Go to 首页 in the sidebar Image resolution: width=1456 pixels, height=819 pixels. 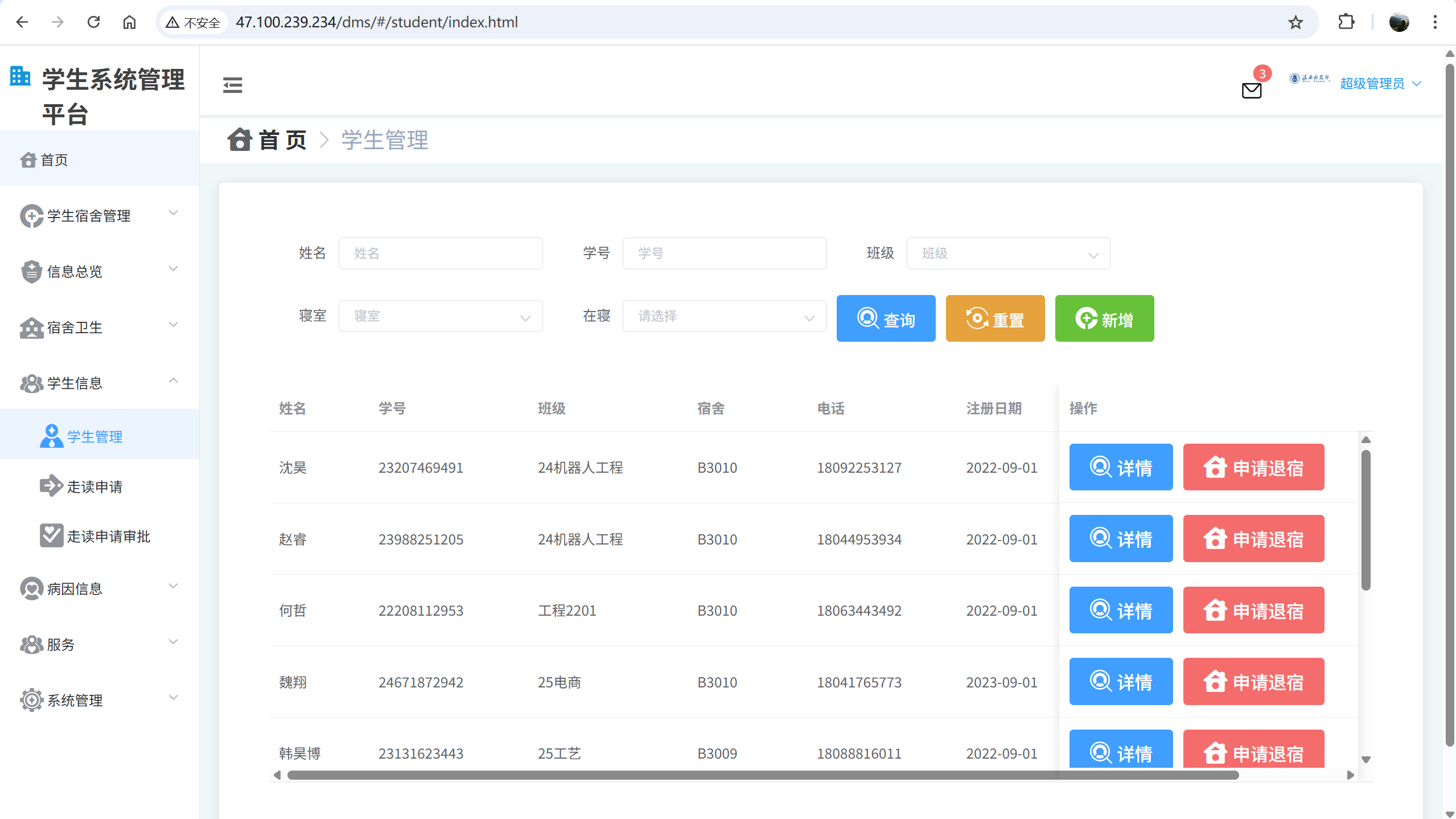pos(54,160)
